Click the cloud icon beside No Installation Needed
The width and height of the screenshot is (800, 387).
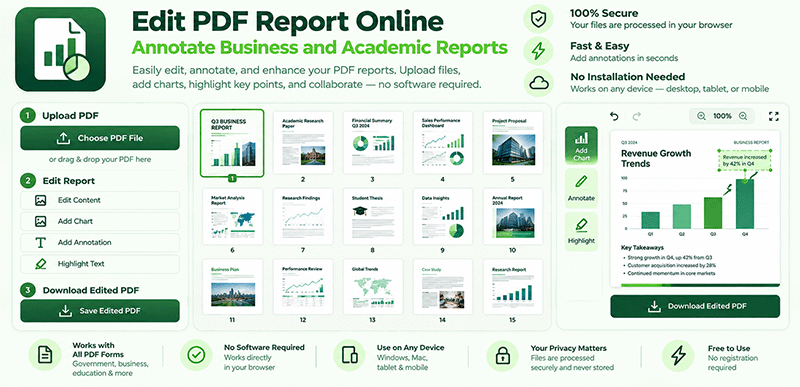(x=538, y=83)
